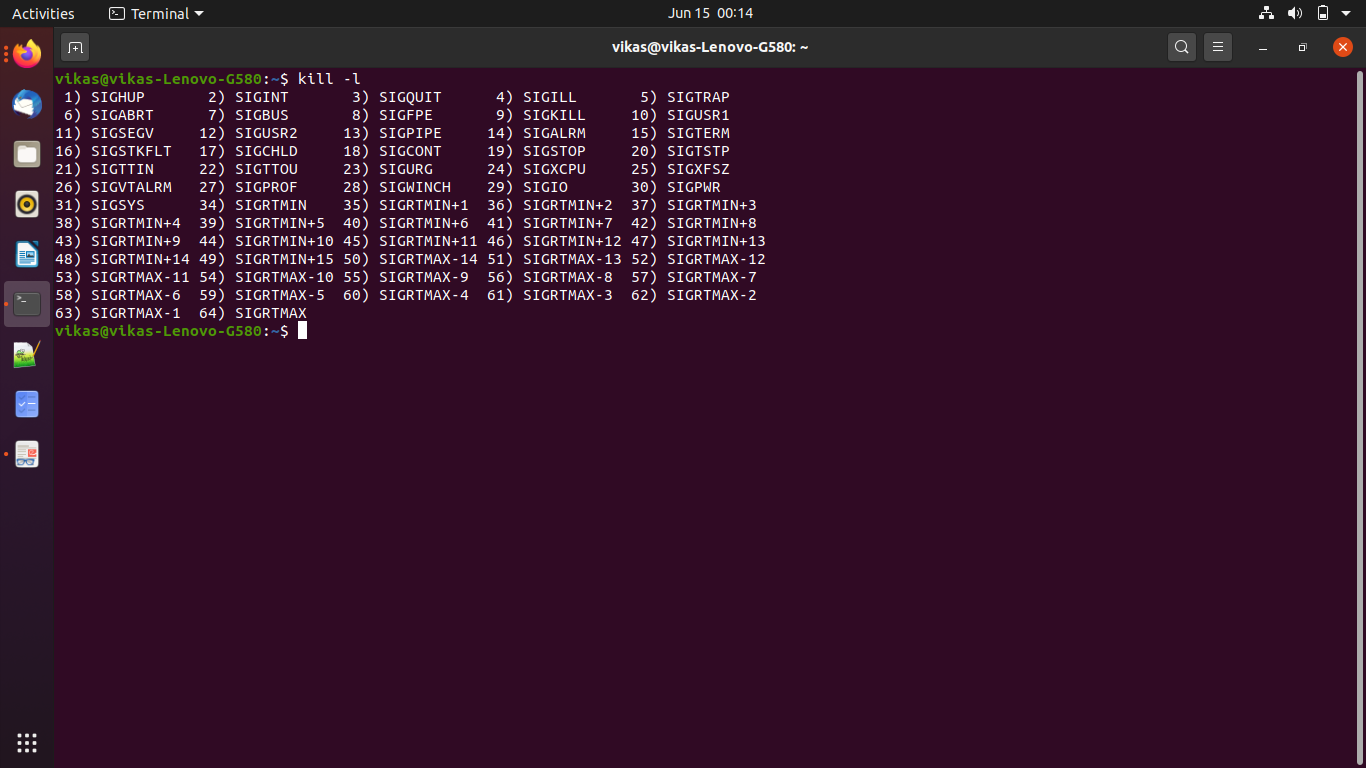
Task: Click the battery icon in top bar
Action: pos(1323,13)
